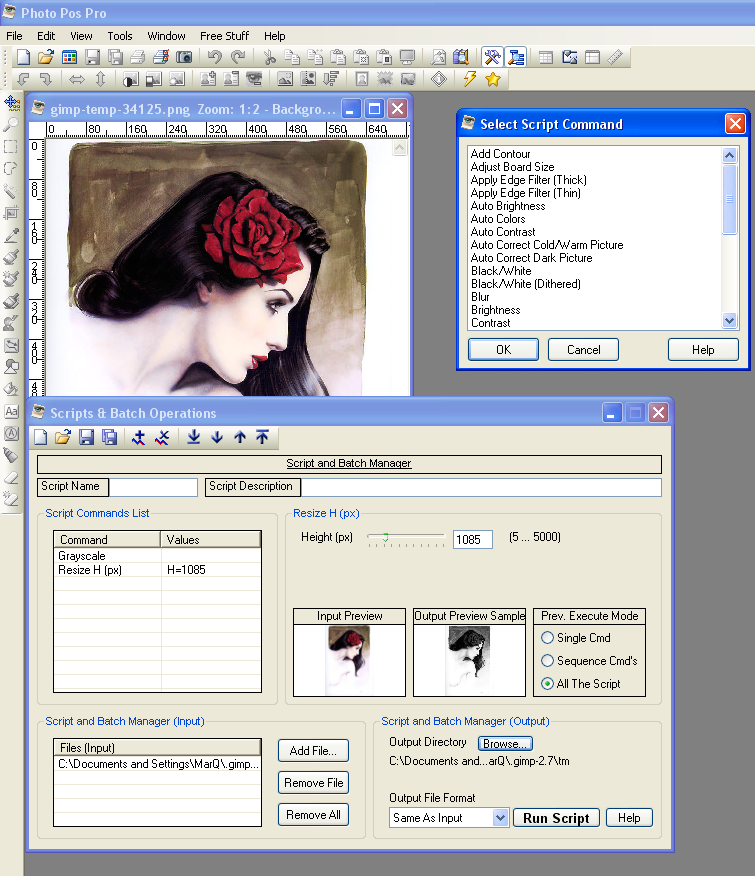Select the move tool at the top of the toolbox
755x876 pixels.
[11, 103]
